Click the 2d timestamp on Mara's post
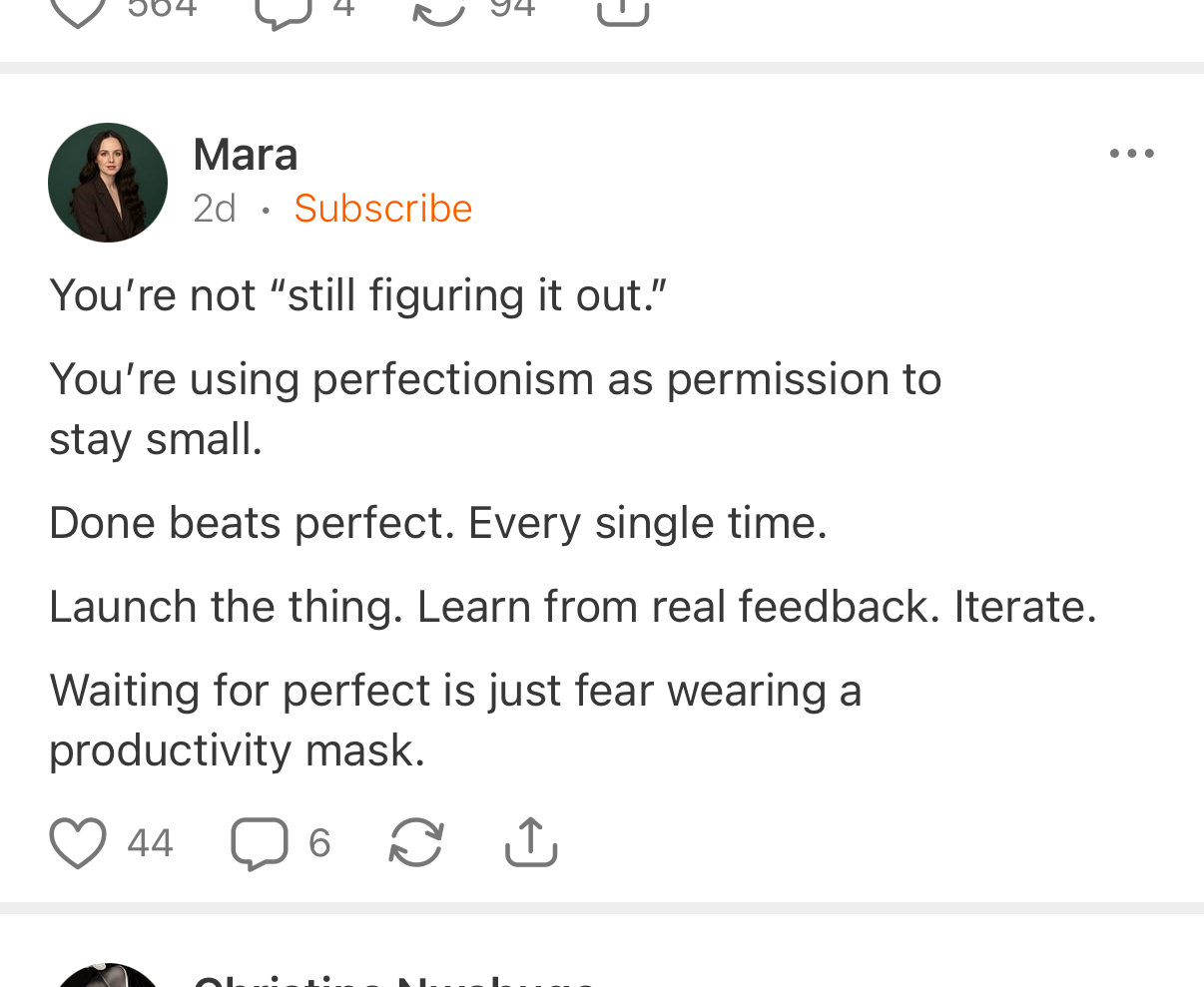Viewport: 1204px width, 987px height. 215,209
